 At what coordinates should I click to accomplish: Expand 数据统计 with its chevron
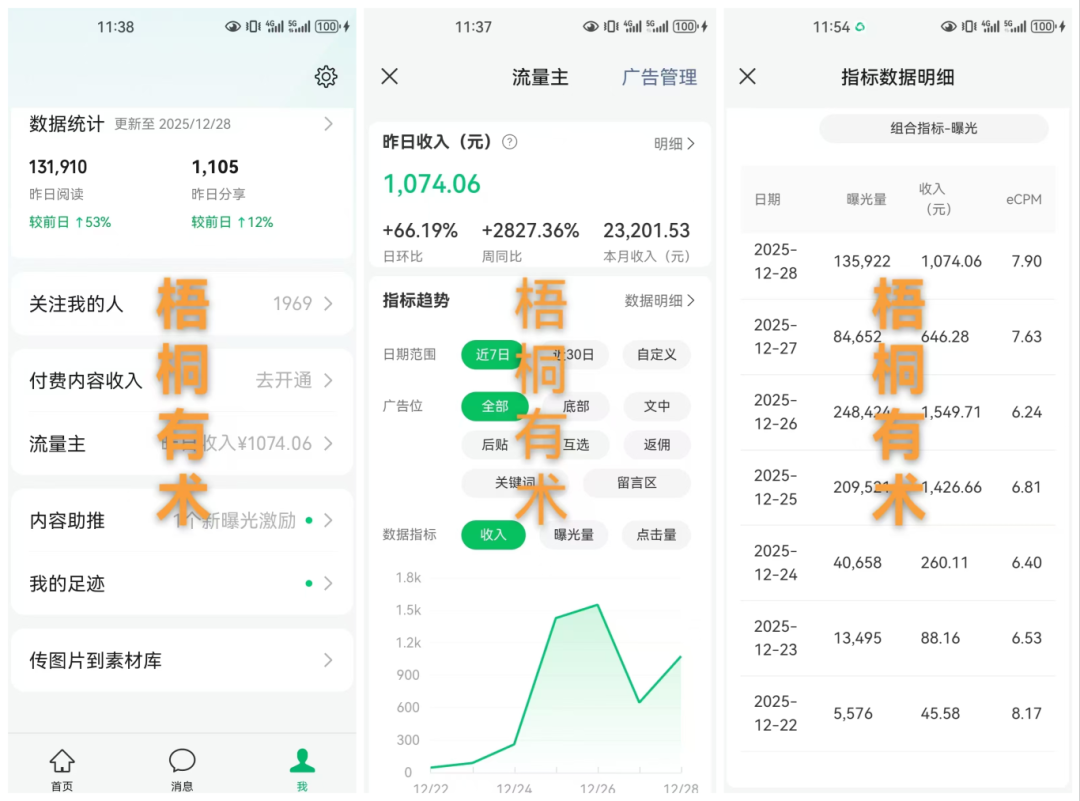click(x=329, y=124)
